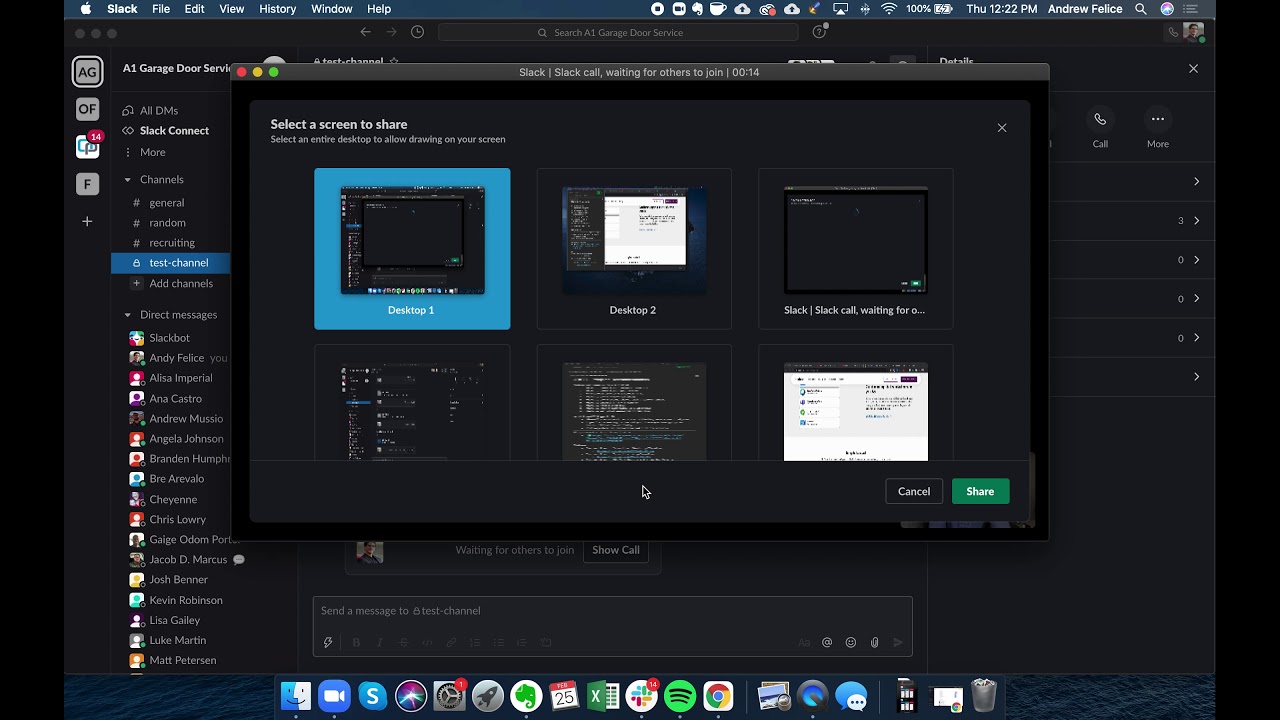Cancel the screen share dialog
This screenshot has height=720, width=1280.
pyautogui.click(x=914, y=491)
